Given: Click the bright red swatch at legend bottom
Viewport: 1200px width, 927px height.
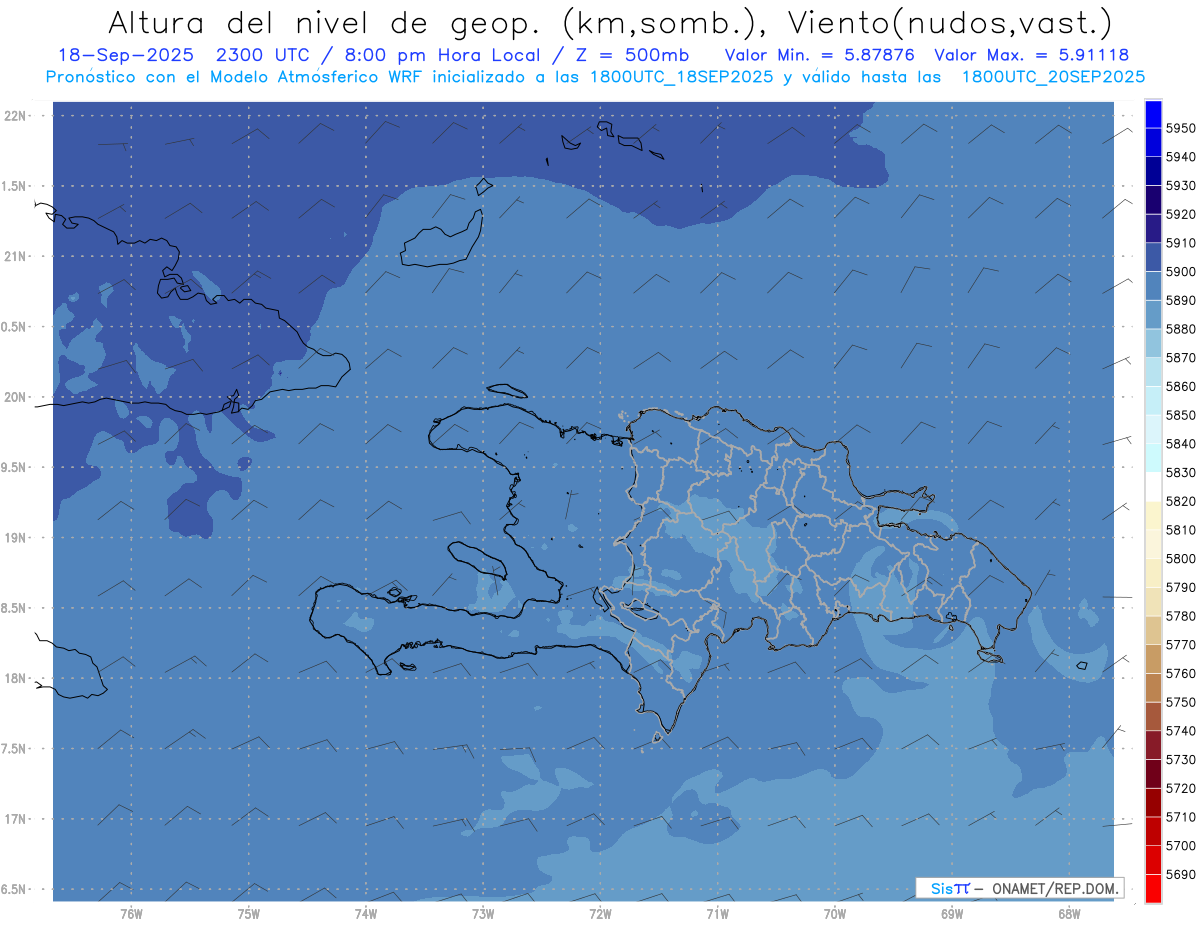Looking at the screenshot, I should 1153,888.
